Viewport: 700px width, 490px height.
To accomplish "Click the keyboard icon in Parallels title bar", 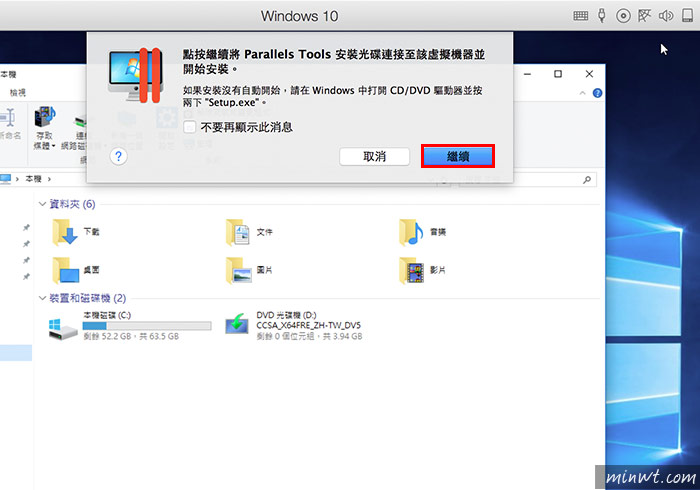I will point(580,16).
